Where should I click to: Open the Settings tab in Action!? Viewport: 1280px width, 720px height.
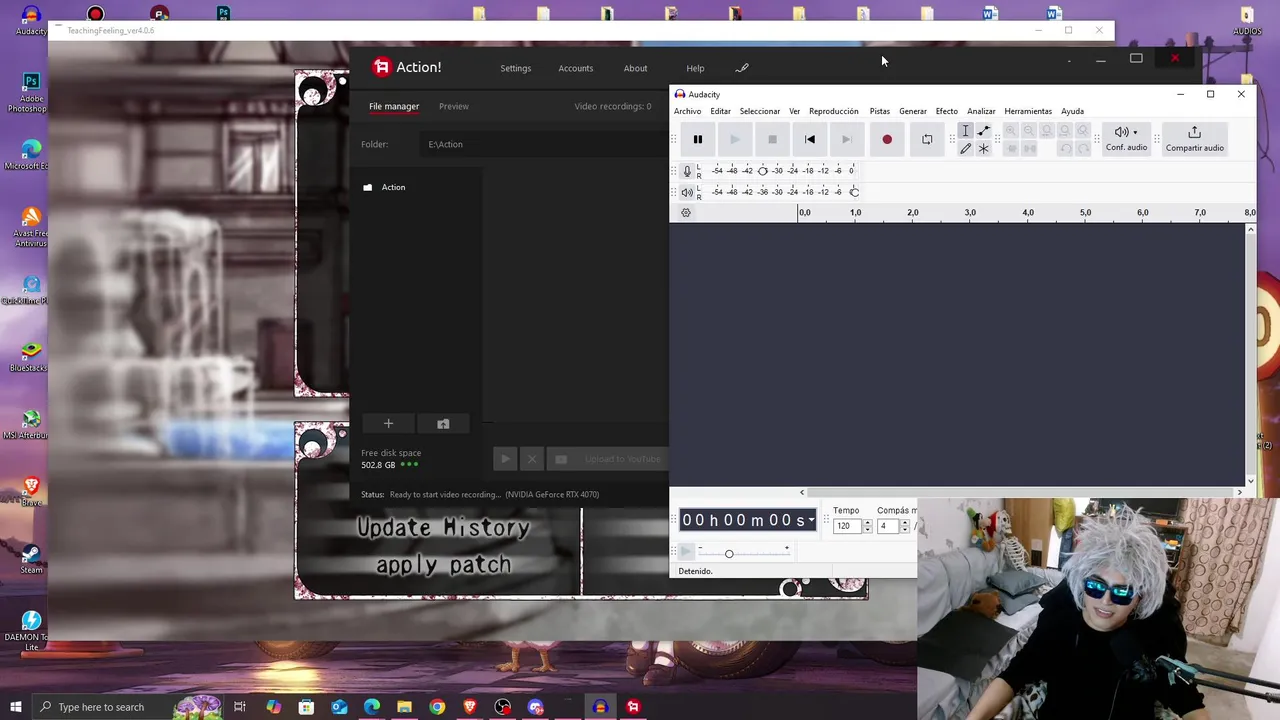point(515,68)
